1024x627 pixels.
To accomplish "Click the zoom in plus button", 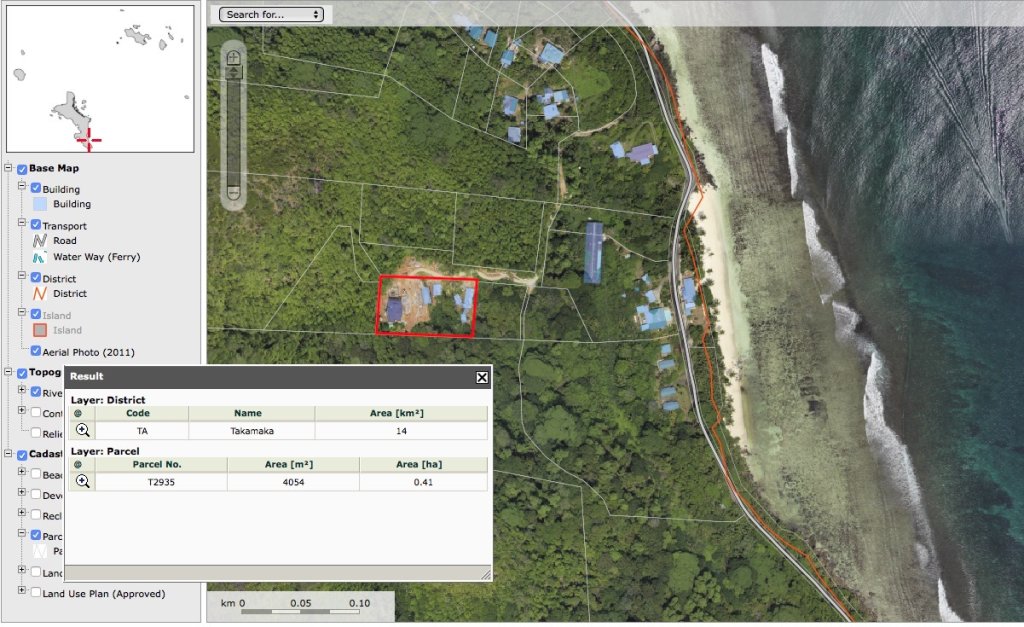I will pyautogui.click(x=233, y=58).
